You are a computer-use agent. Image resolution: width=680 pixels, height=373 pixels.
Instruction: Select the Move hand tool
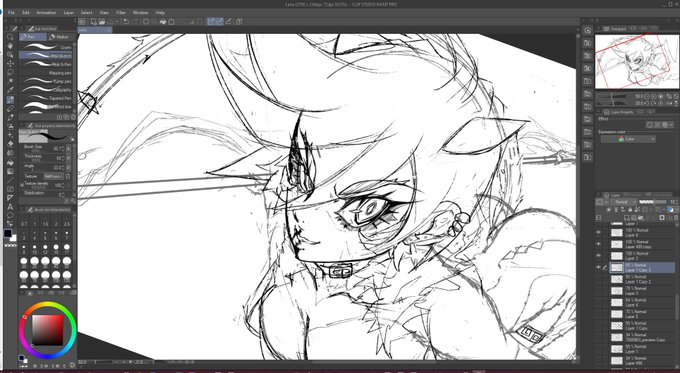[x=10, y=46]
